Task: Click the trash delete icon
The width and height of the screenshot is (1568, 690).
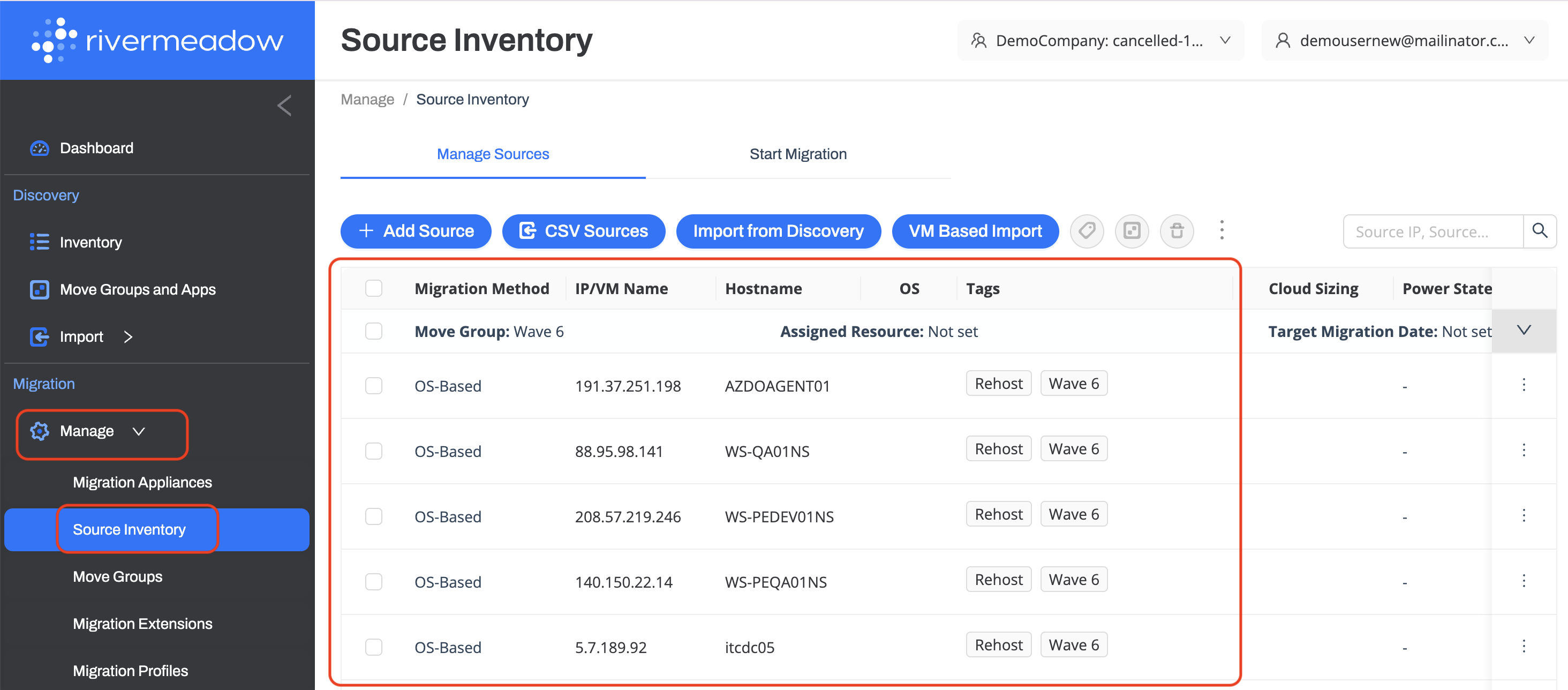Action: coord(1177,231)
